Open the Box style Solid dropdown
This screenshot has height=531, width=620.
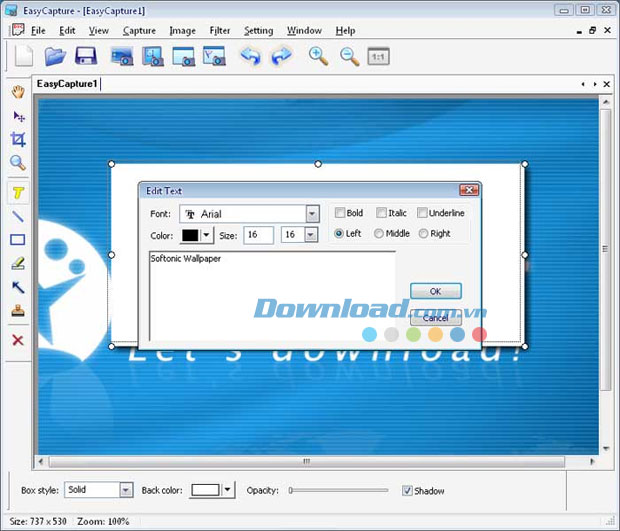click(x=126, y=490)
